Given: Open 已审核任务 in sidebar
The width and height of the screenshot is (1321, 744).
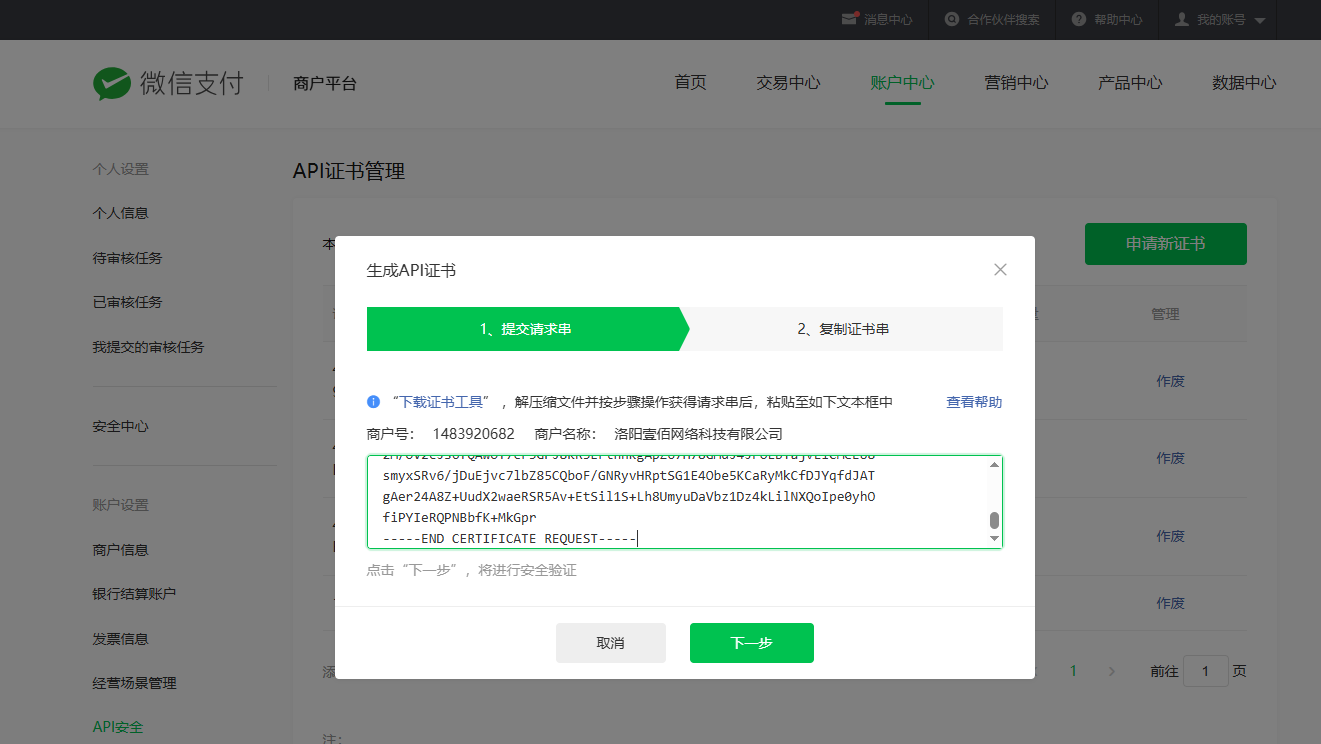Looking at the screenshot, I should (127, 302).
